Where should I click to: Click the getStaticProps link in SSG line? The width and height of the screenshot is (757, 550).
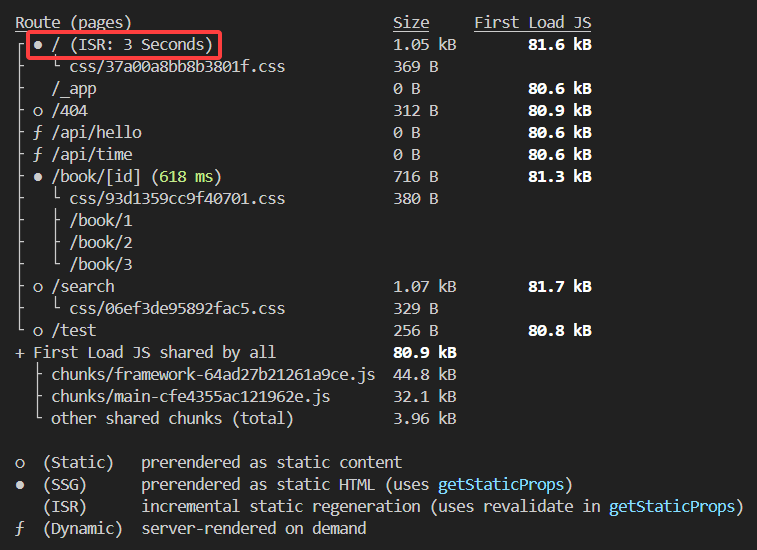click(501, 485)
